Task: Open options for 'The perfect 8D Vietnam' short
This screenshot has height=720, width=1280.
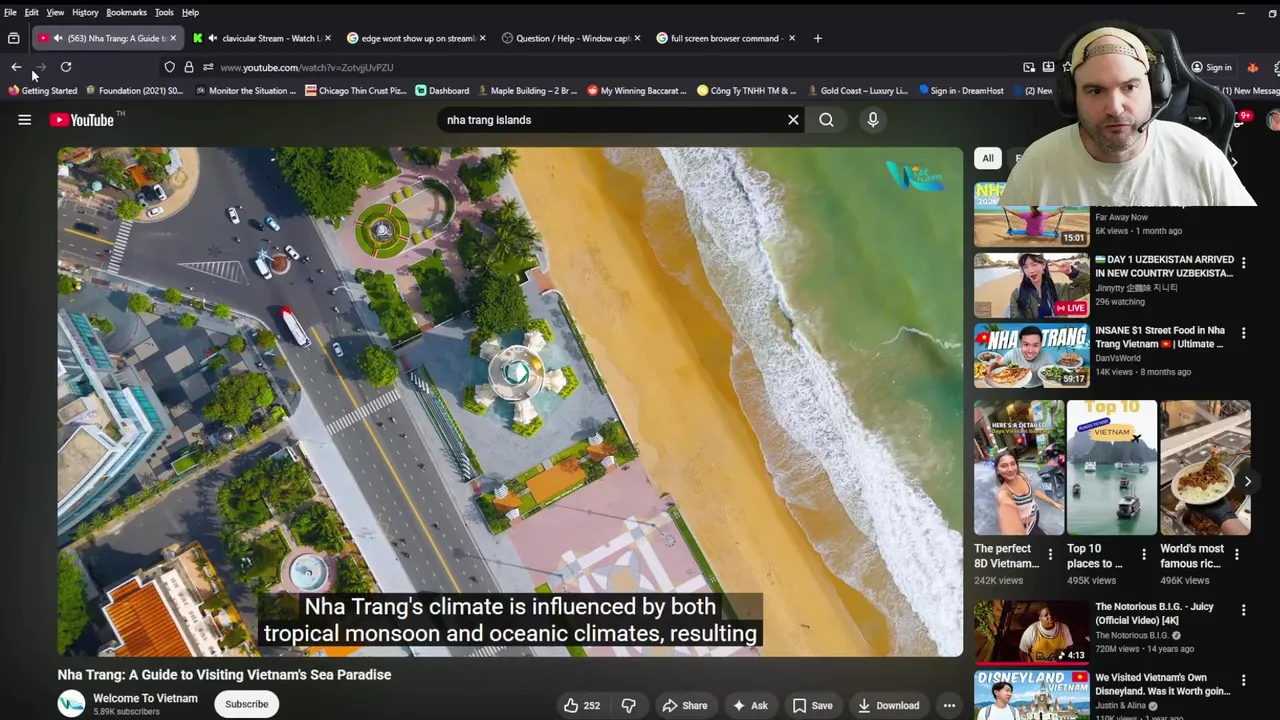Action: click(1050, 554)
